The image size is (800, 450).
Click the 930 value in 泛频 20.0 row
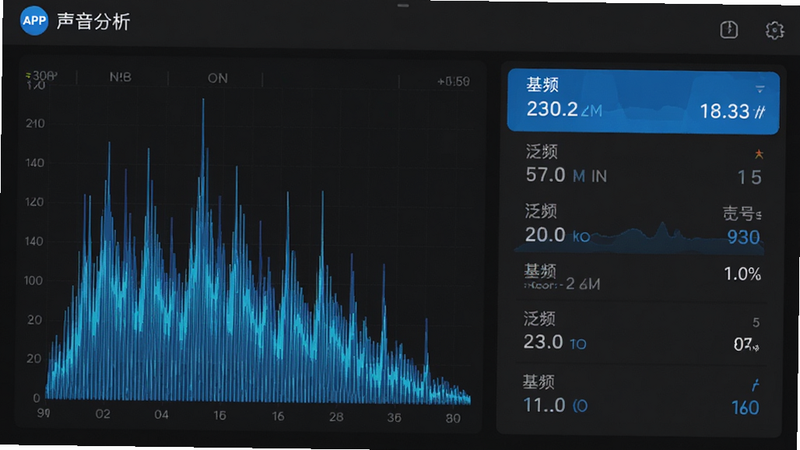pyautogui.click(x=743, y=237)
